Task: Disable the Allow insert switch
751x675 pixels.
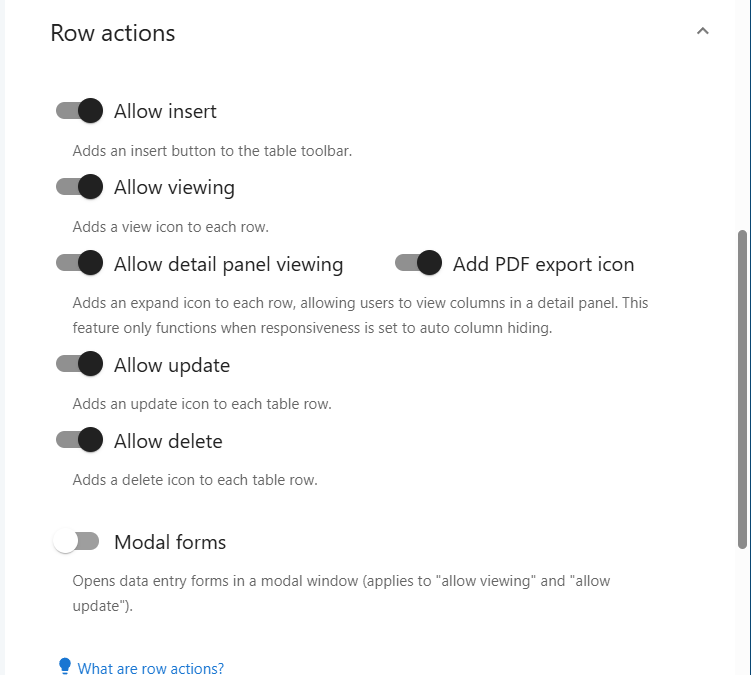Action: click(x=79, y=111)
